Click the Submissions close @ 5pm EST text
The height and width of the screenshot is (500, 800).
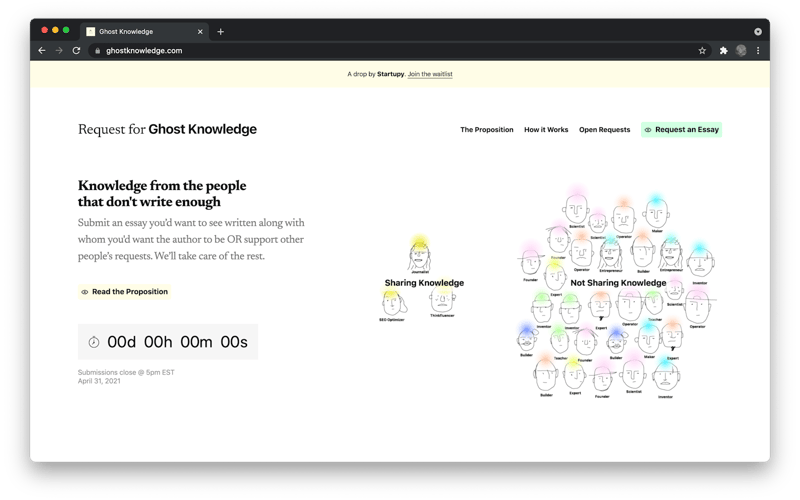pyautogui.click(x=126, y=372)
